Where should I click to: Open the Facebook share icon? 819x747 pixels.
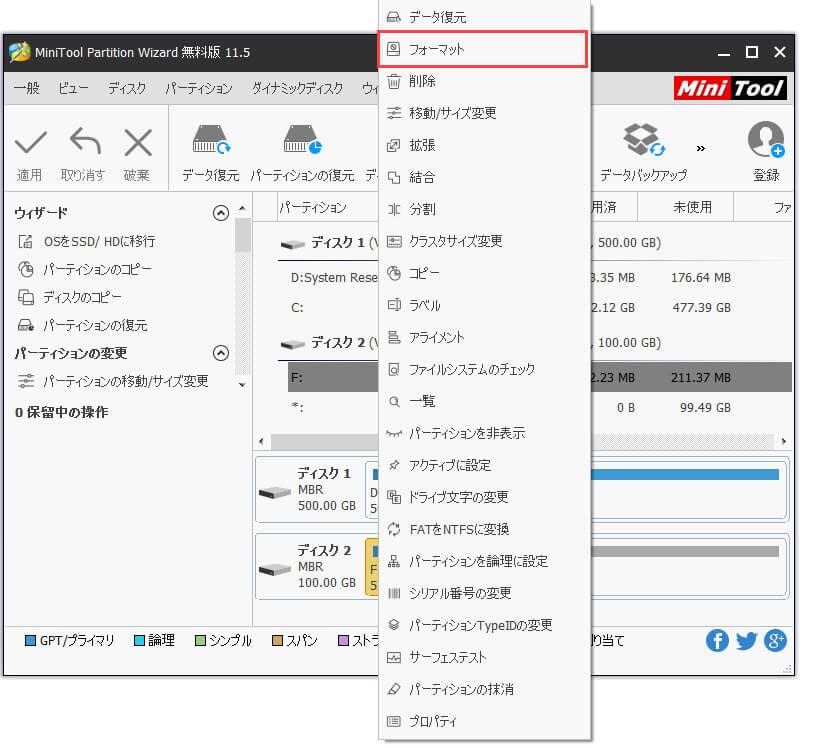pos(717,641)
